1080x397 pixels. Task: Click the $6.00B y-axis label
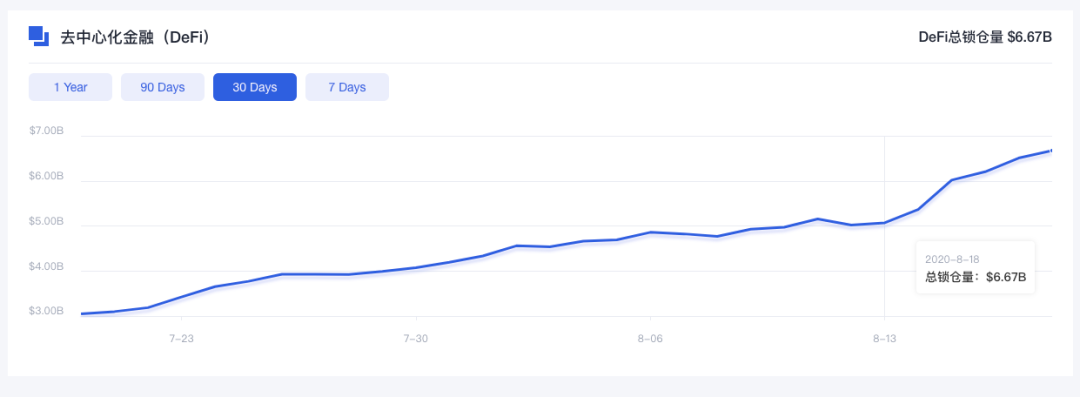point(46,176)
